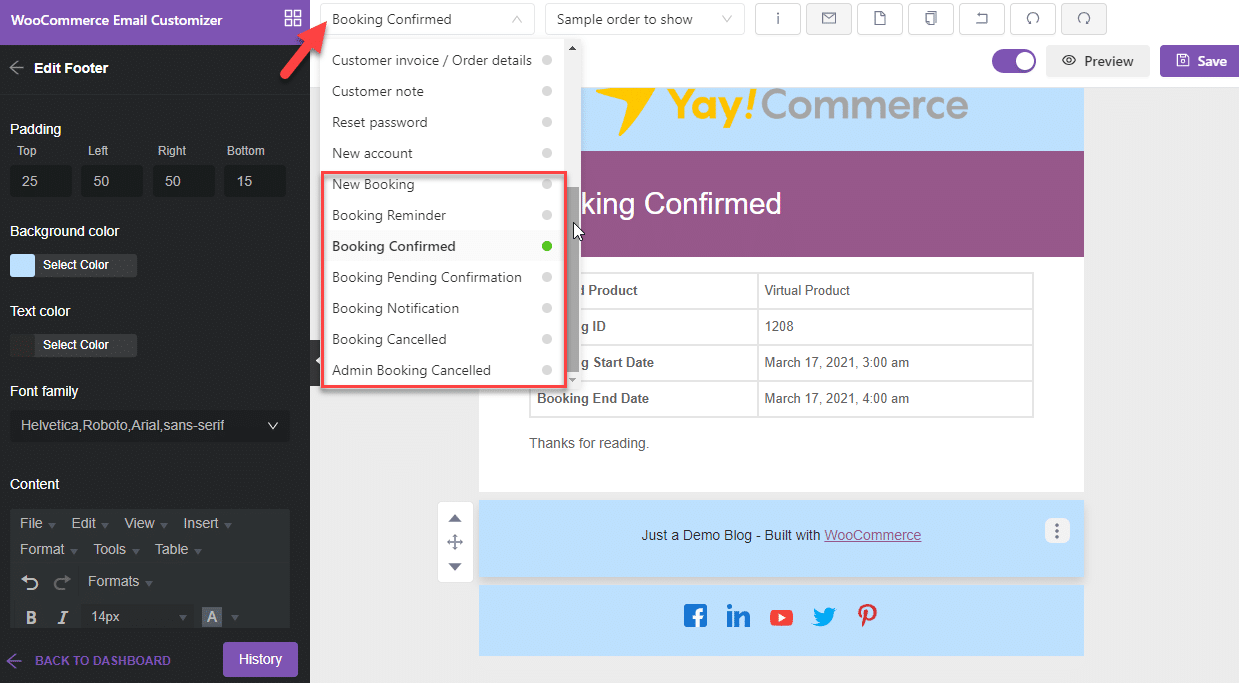Screen dimensions: 1239x683
Task: Click the reset template arrow icon
Action: click(x=982, y=19)
